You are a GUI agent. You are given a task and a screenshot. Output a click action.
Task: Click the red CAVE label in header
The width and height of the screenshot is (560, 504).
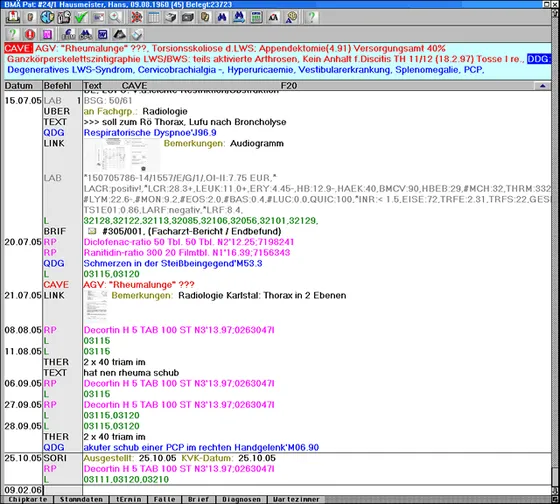coord(18,48)
